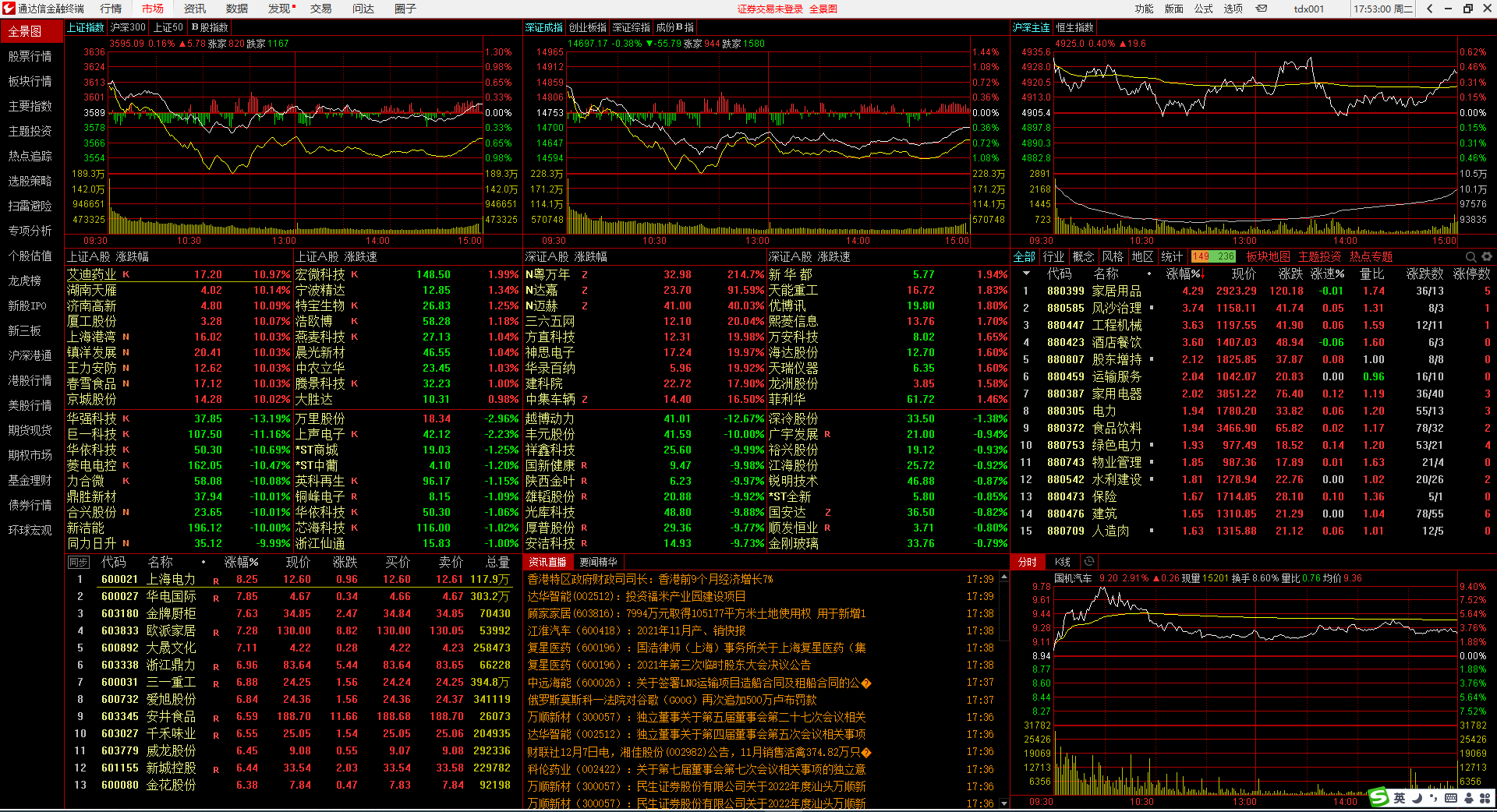Switch chart to K线 view

(x=1063, y=562)
